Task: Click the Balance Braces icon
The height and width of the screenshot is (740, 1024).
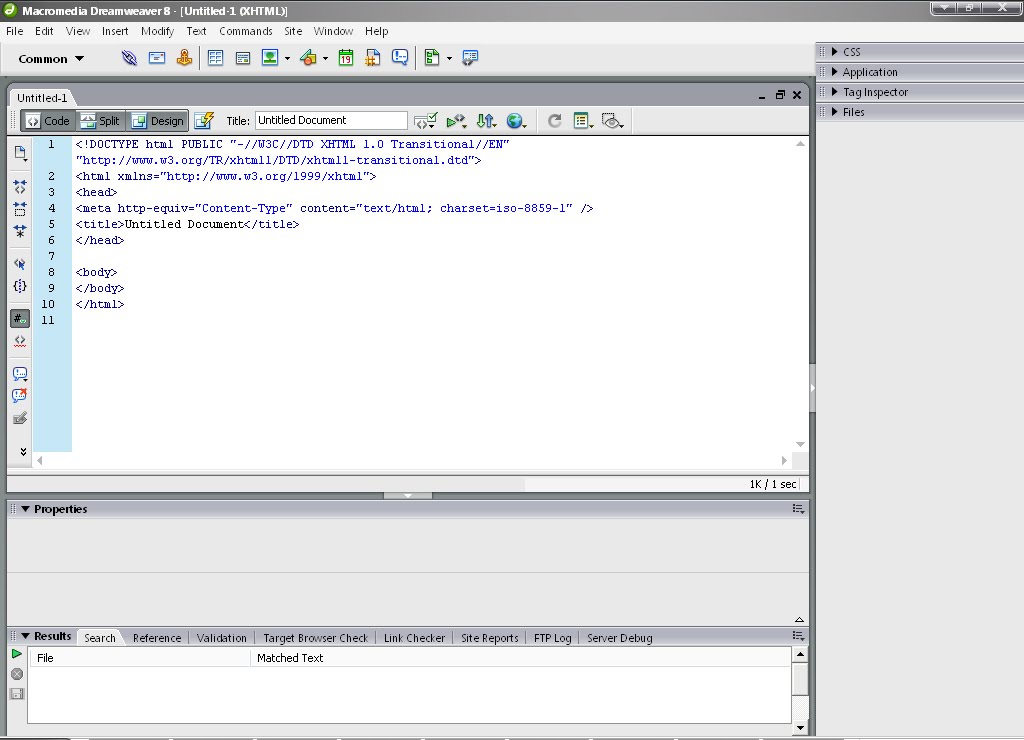Action: [20, 286]
